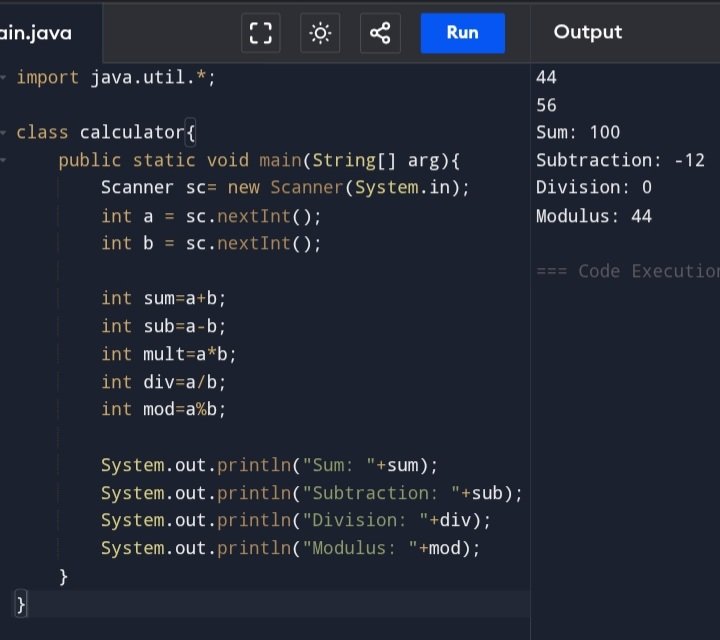Click the 'int a = sc.nextInt();' line
720x640 pixels.
pyautogui.click(x=211, y=216)
